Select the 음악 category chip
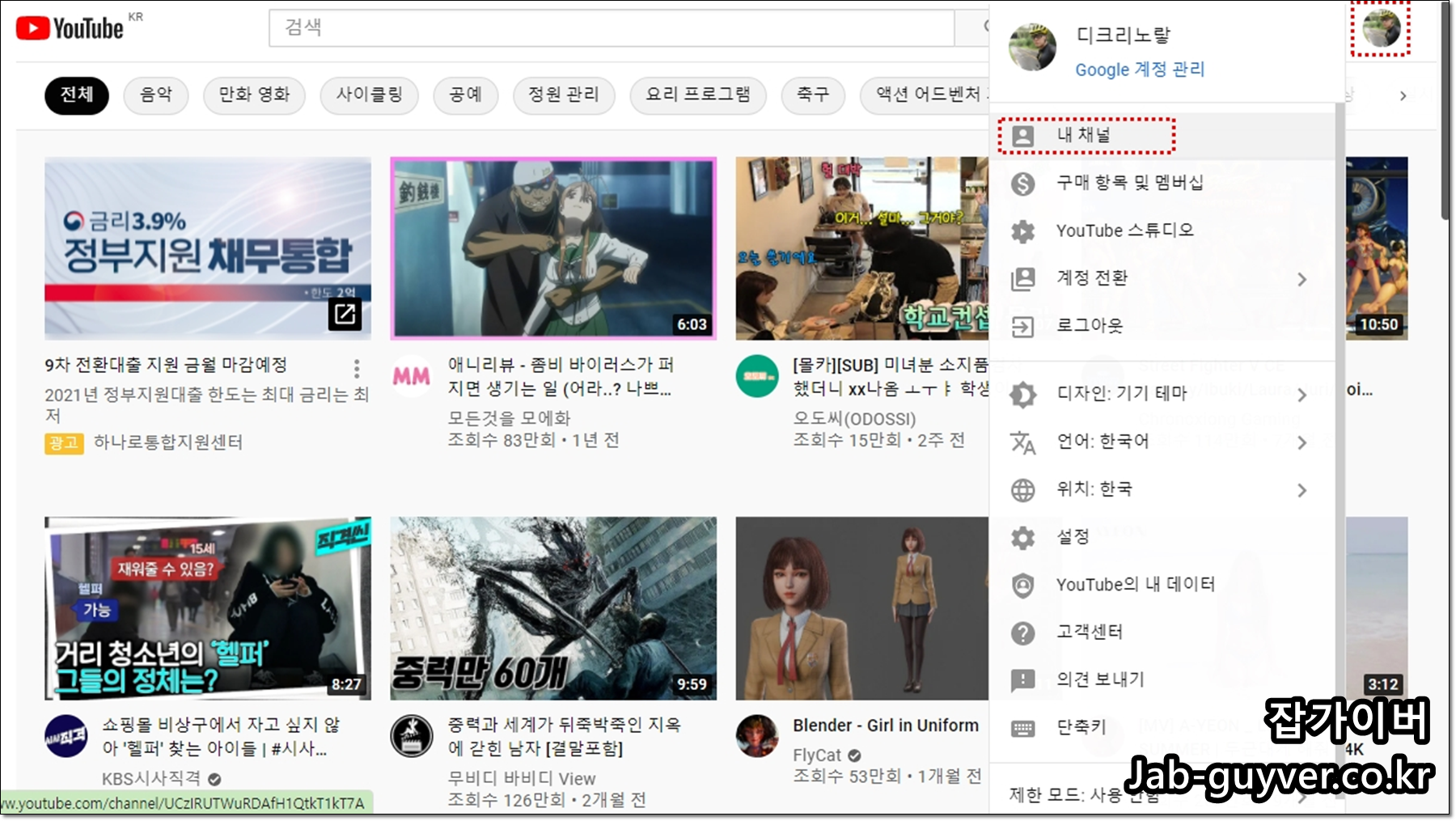The width and height of the screenshot is (1456, 821). point(155,95)
